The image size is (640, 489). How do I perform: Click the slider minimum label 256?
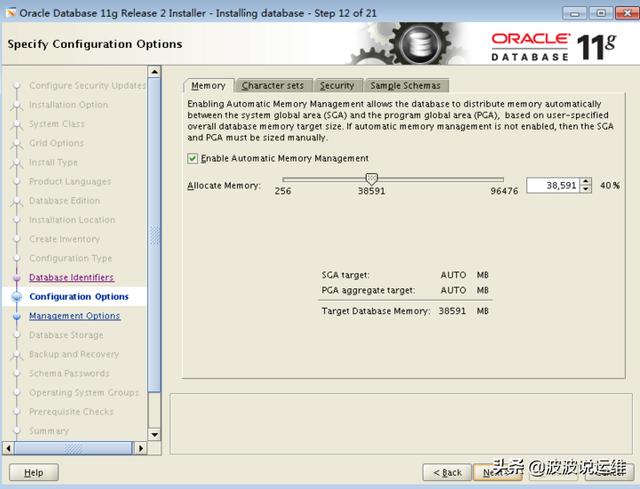pos(283,191)
